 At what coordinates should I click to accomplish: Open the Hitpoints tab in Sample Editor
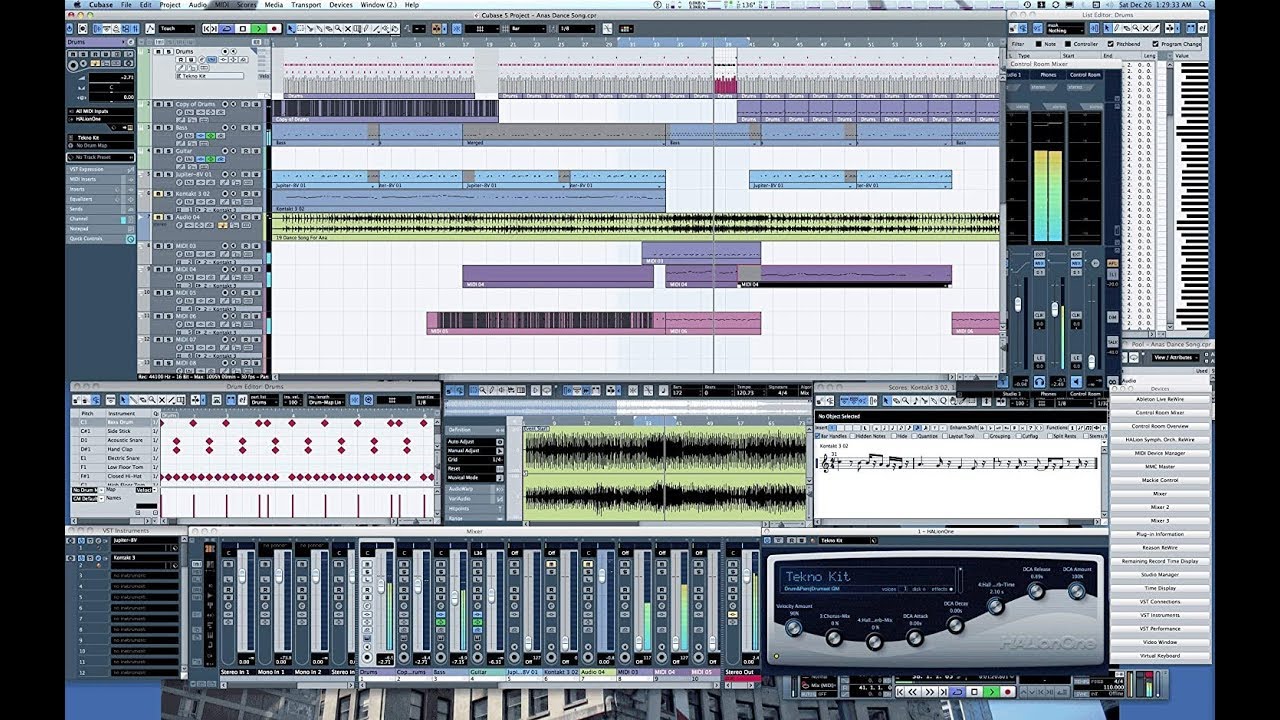(x=475, y=509)
